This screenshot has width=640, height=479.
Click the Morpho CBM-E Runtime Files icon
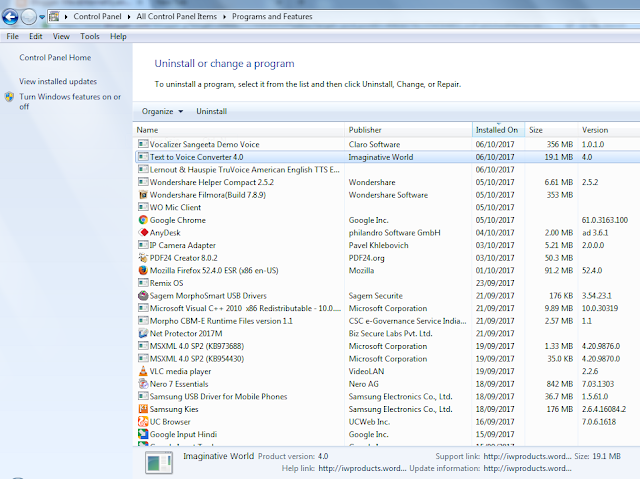click(143, 321)
